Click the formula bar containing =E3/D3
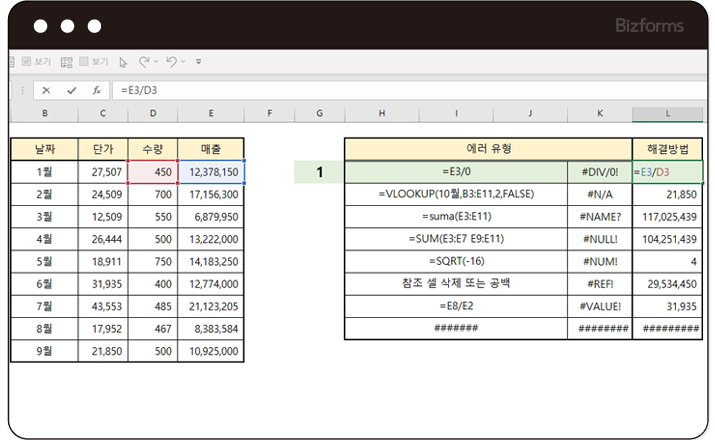715x440 pixels. [400, 90]
